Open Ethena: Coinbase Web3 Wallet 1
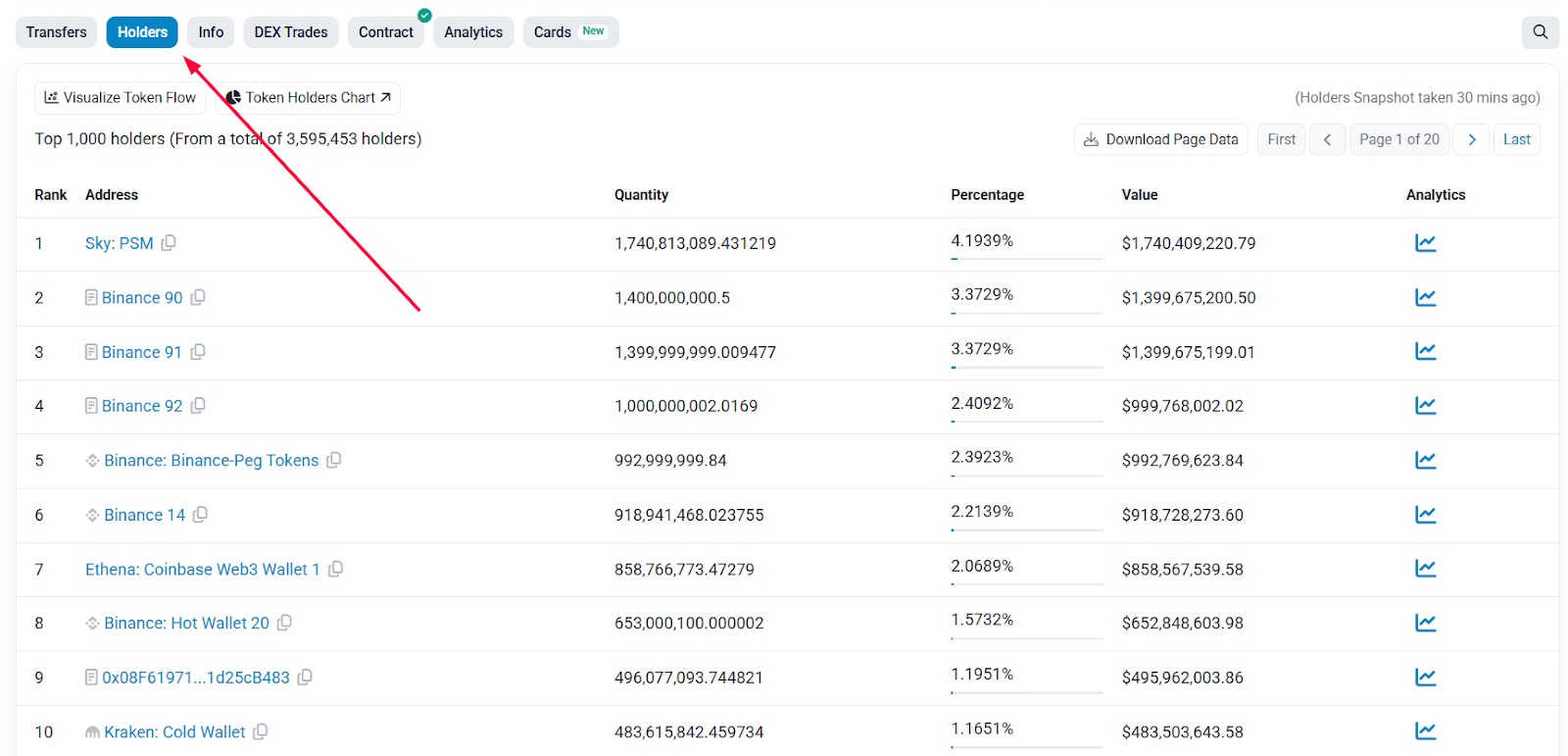This screenshot has width=1568, height=756. point(203,569)
